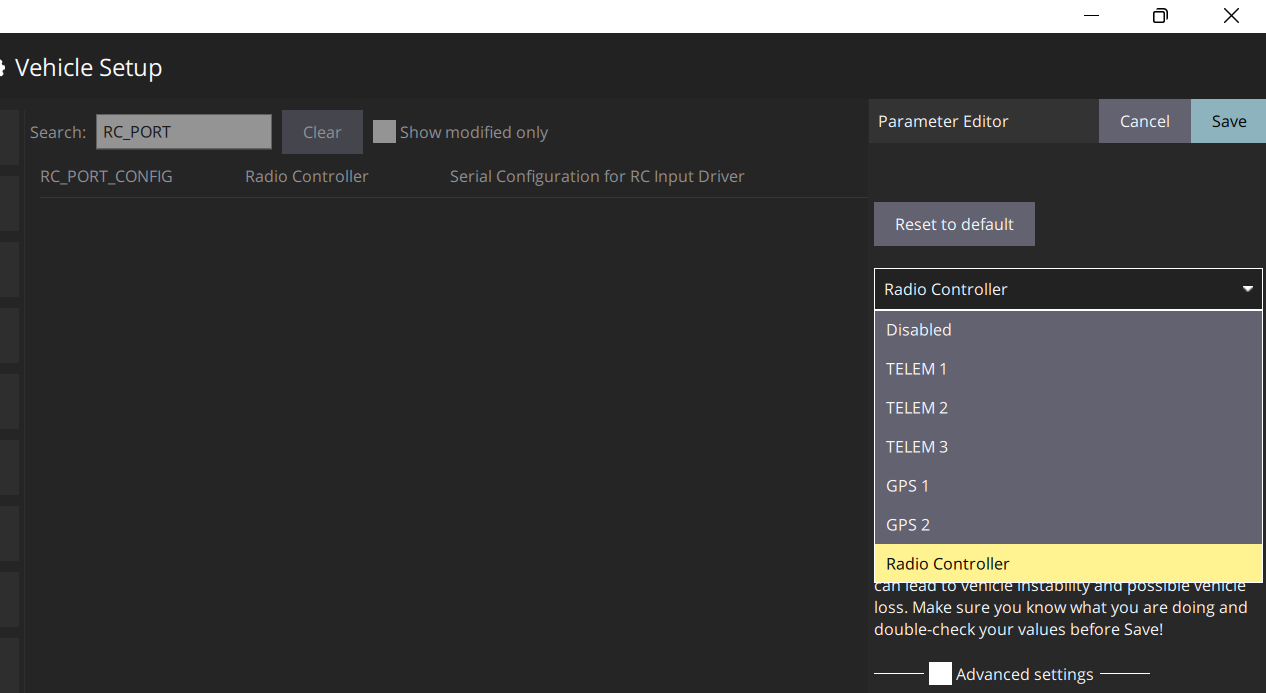
Task: Click Serial Configuration for RC Input Driver description
Action: click(597, 176)
